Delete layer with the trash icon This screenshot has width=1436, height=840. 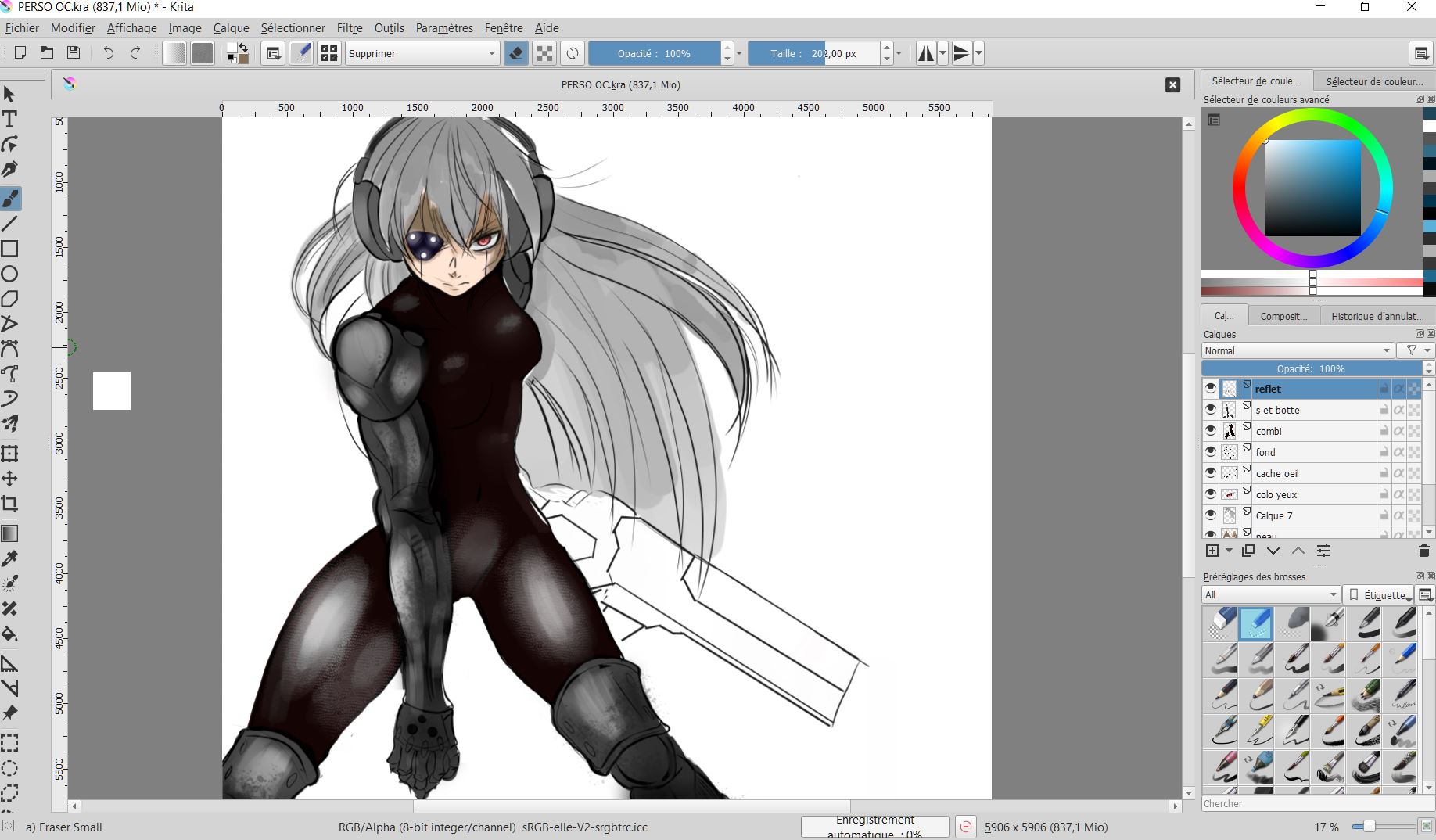coord(1423,551)
